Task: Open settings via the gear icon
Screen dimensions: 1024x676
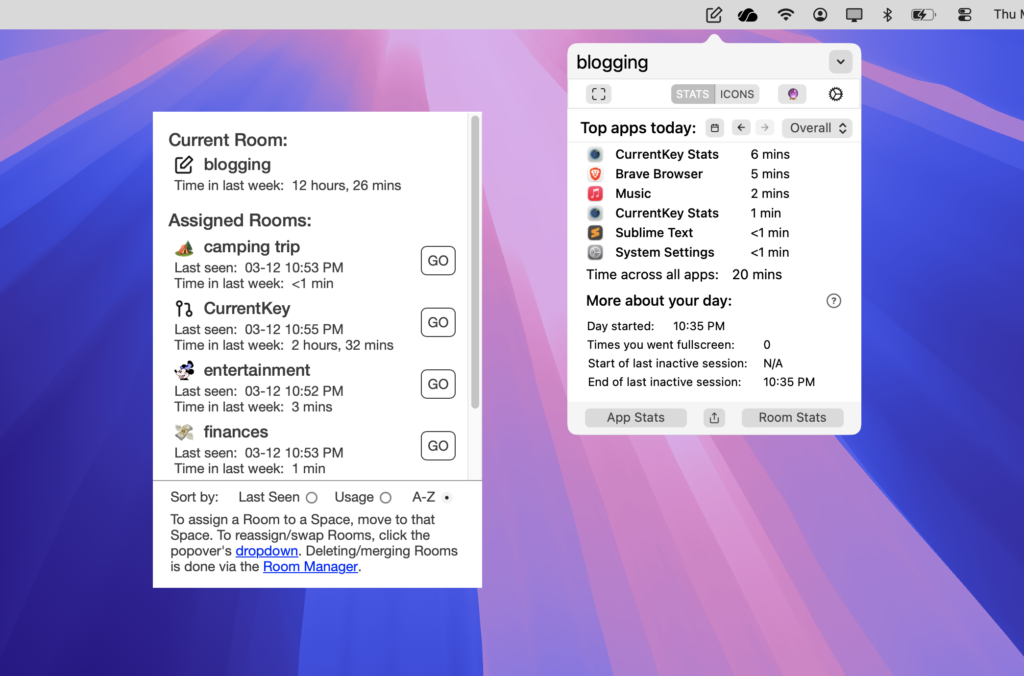Action: pos(836,94)
